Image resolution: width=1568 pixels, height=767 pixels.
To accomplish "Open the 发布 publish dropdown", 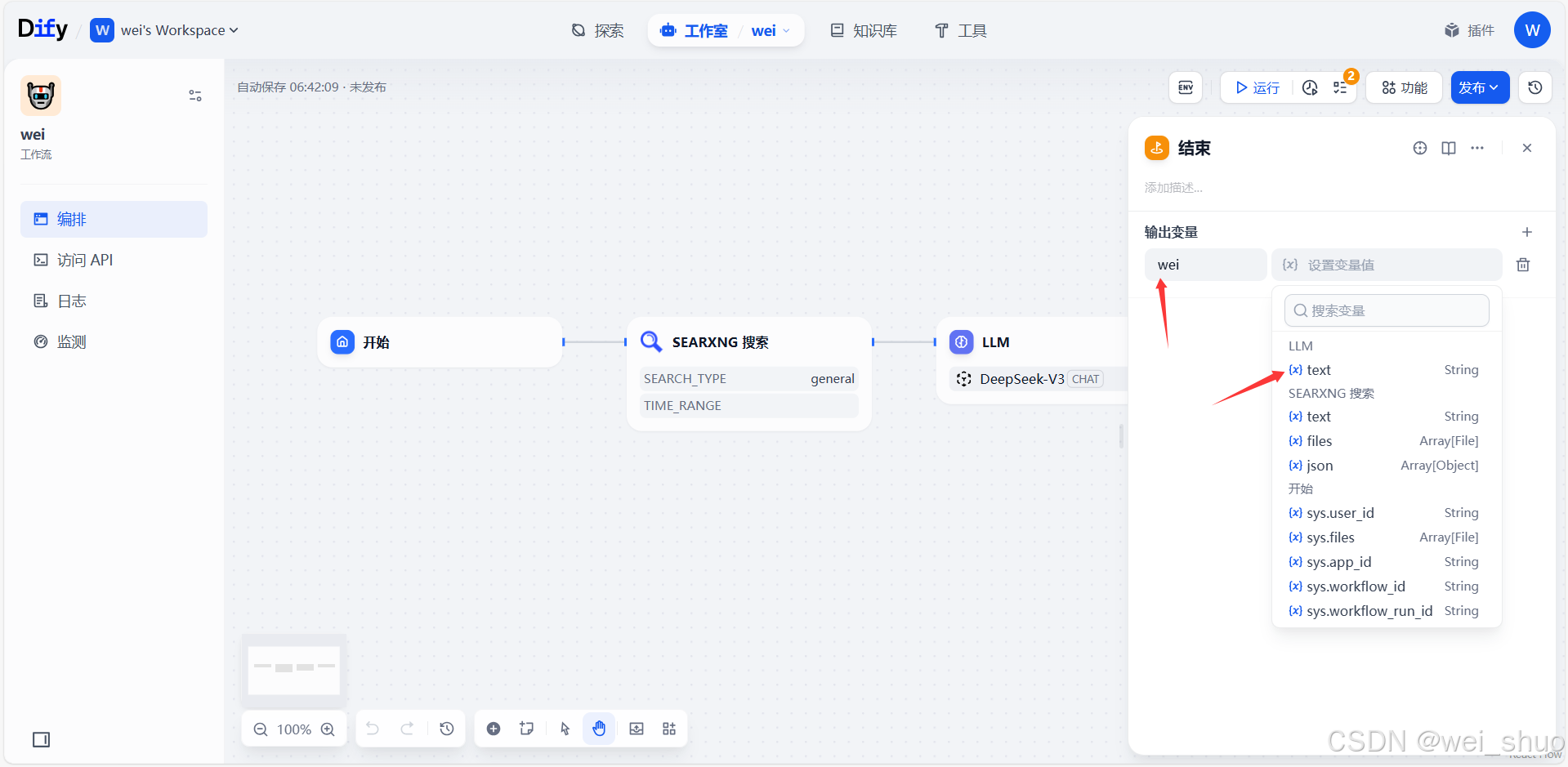I will coord(1480,87).
